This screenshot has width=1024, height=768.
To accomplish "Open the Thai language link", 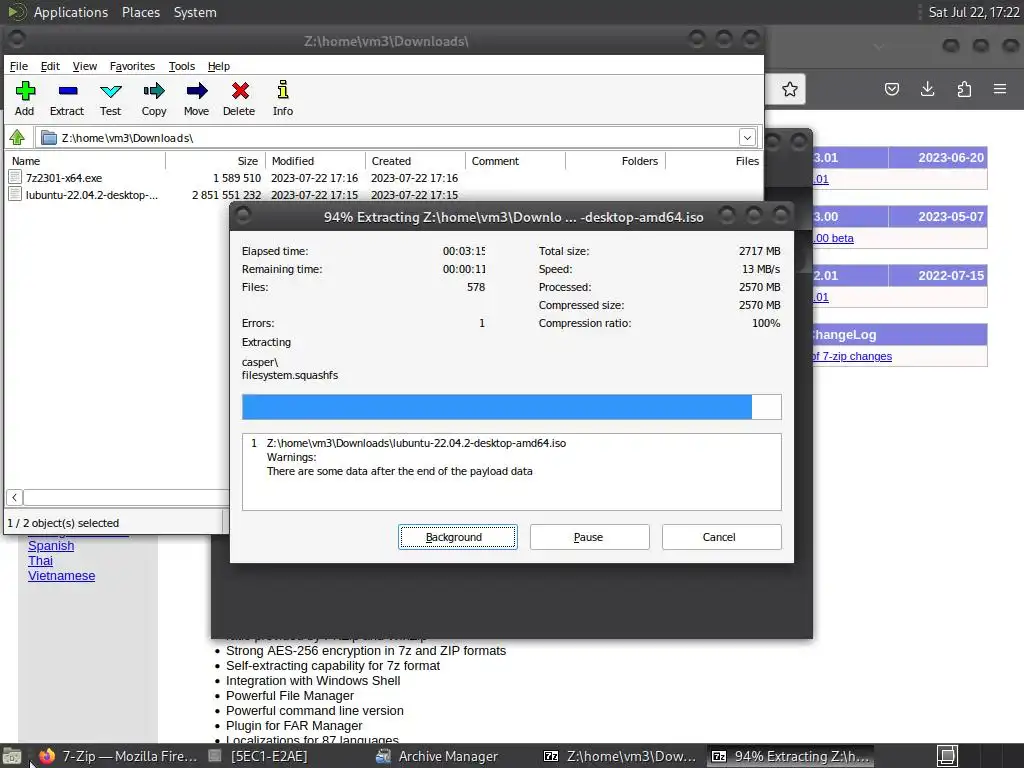I will [40, 560].
